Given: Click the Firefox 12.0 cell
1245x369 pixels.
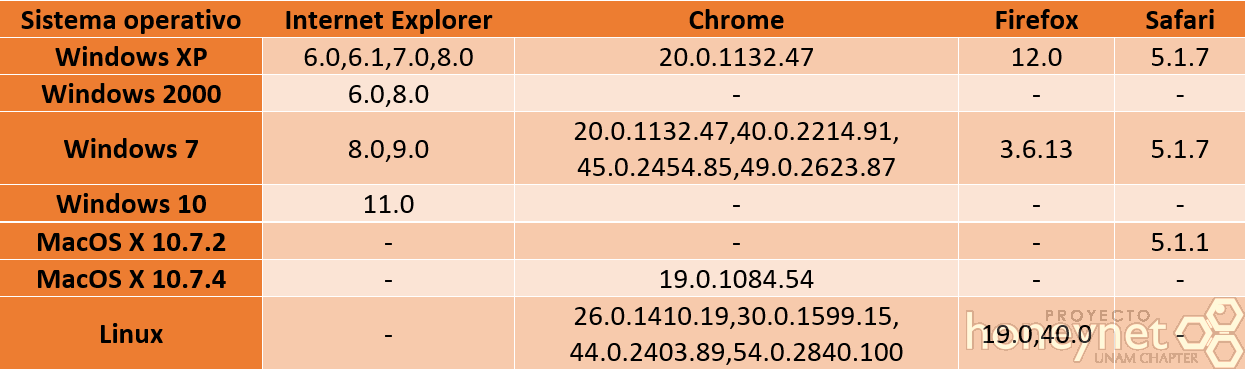Looking at the screenshot, I should (x=1035, y=58).
